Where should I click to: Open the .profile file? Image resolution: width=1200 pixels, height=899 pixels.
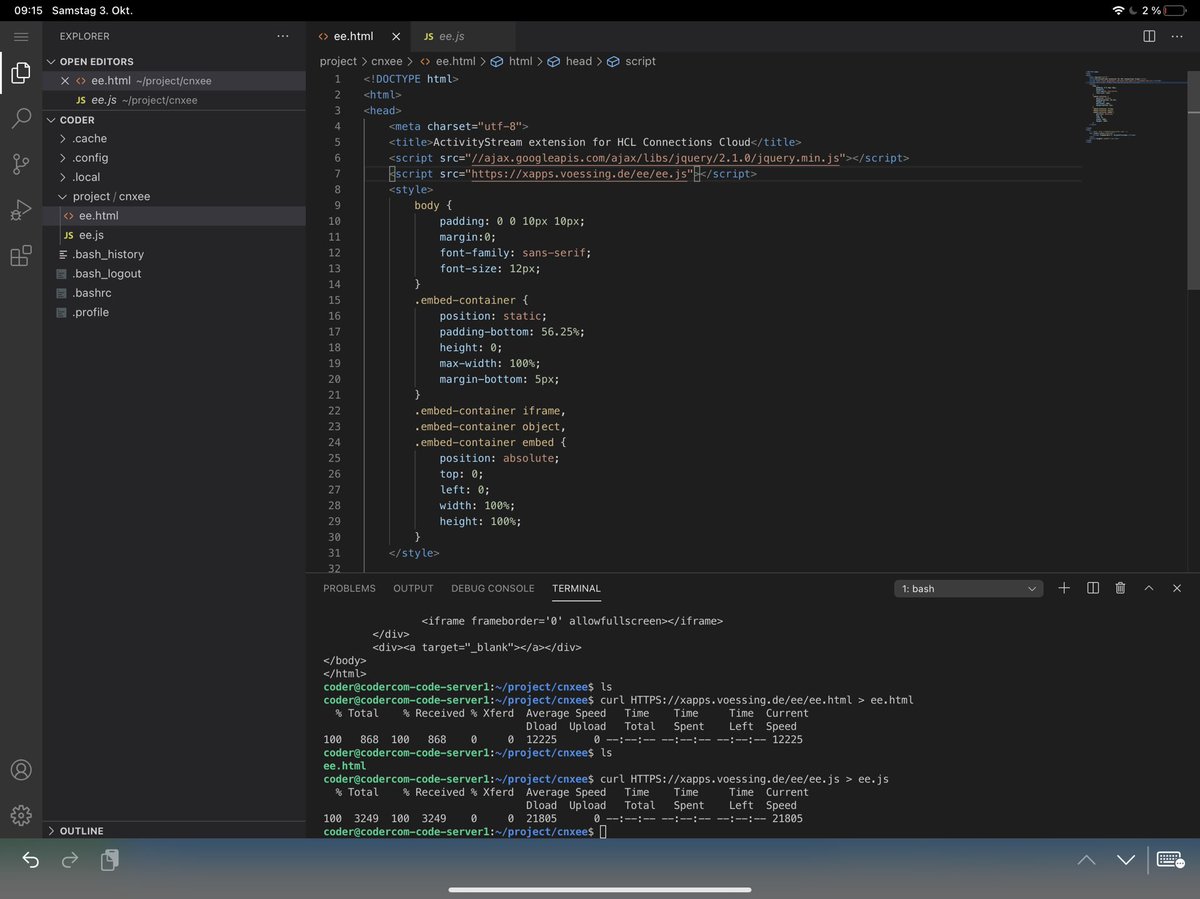[174, 313]
